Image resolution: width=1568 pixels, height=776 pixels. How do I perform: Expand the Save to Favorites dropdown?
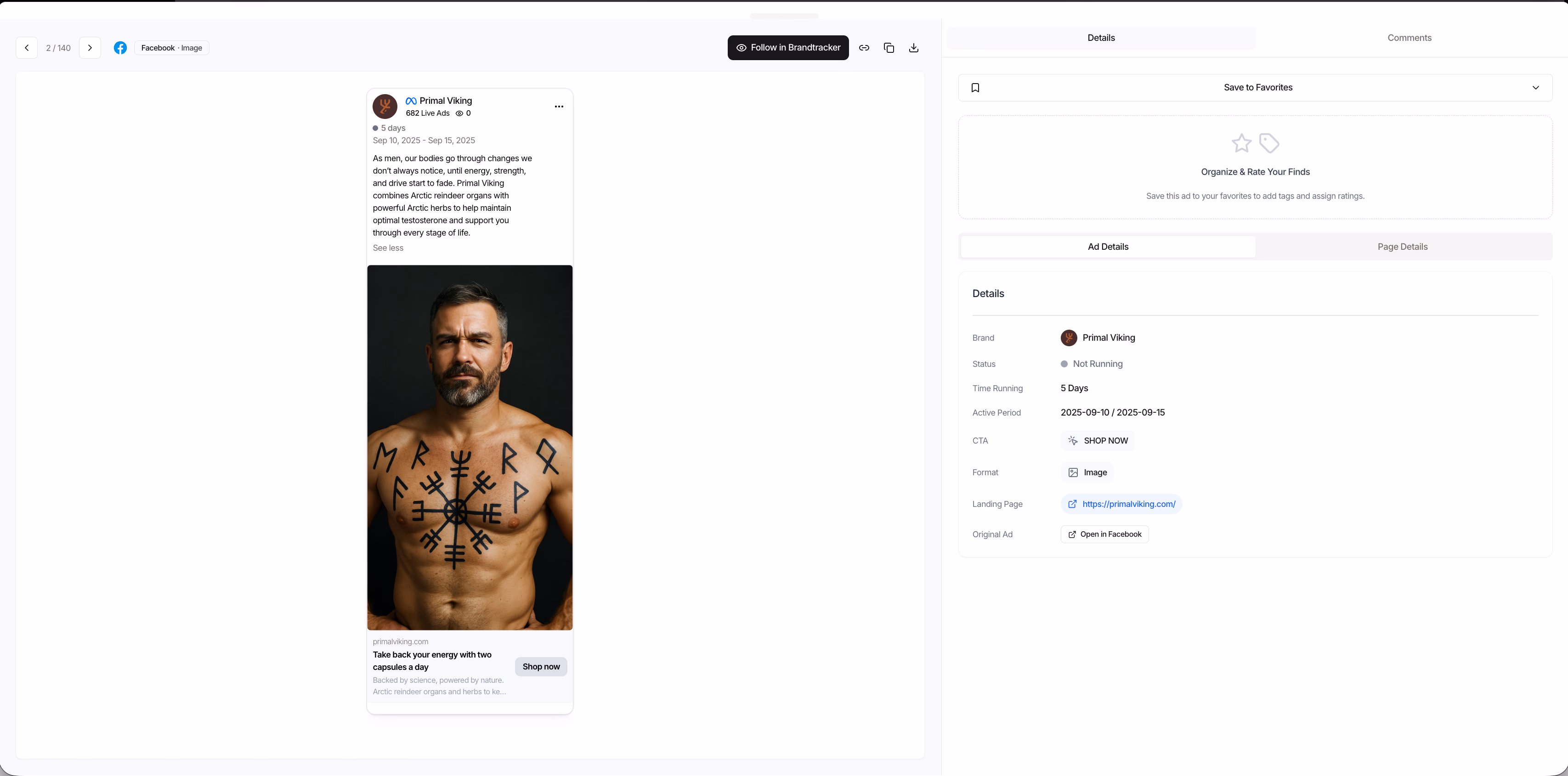[x=1536, y=88]
